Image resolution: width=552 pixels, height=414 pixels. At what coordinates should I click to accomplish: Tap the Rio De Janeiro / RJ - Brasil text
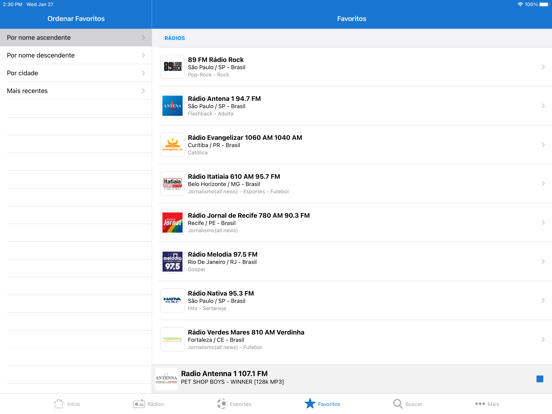[x=222, y=262]
